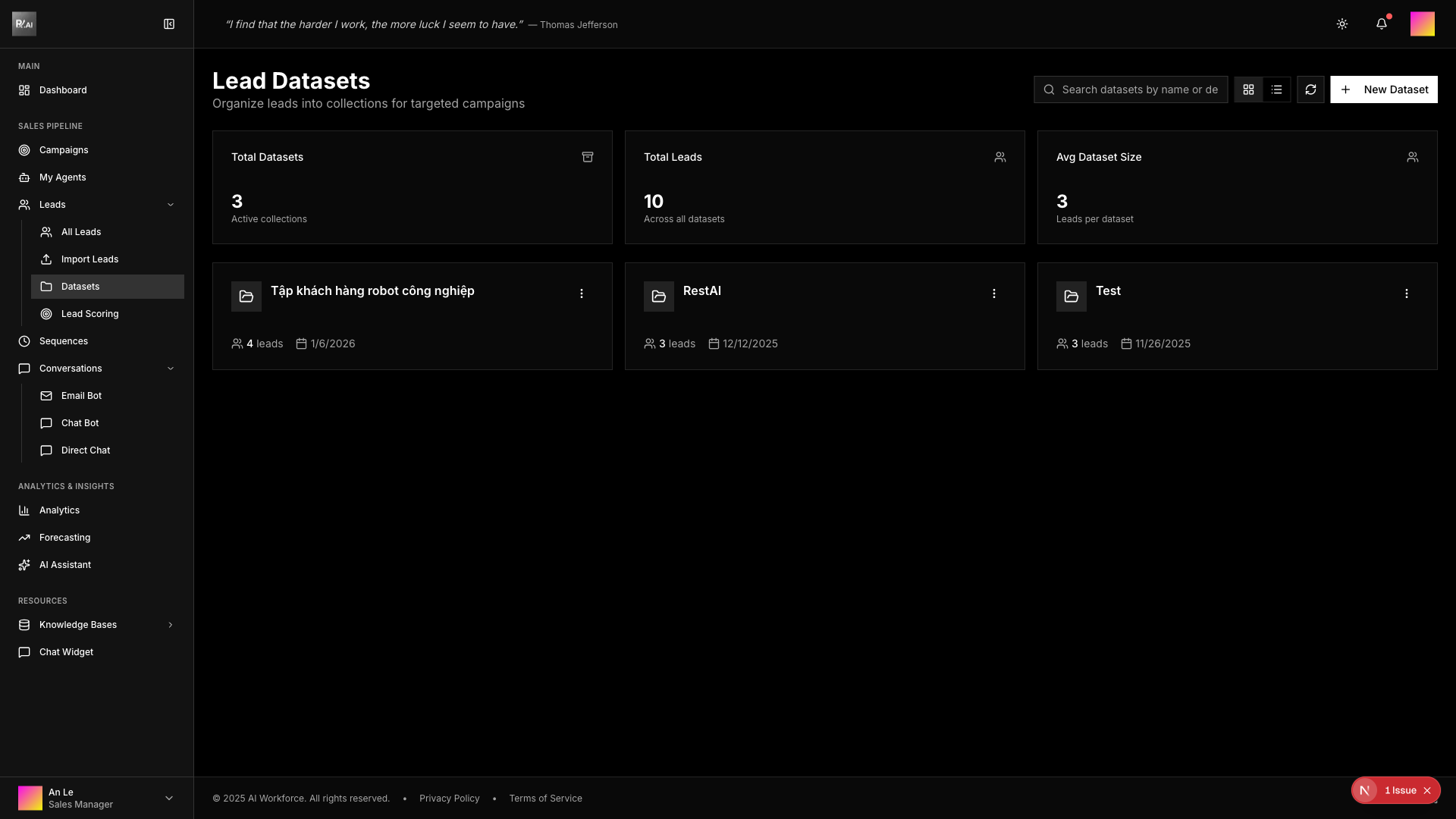Image resolution: width=1456 pixels, height=819 pixels.
Task: Open Import Leads in sidebar
Action: pyautogui.click(x=89, y=259)
